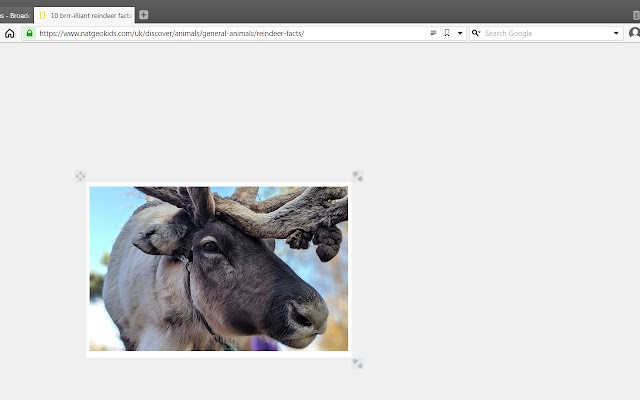Image resolution: width=640 pixels, height=400 pixels.
Task: Switch to the partially hidden 'Broad' tab
Action: click(x=15, y=15)
